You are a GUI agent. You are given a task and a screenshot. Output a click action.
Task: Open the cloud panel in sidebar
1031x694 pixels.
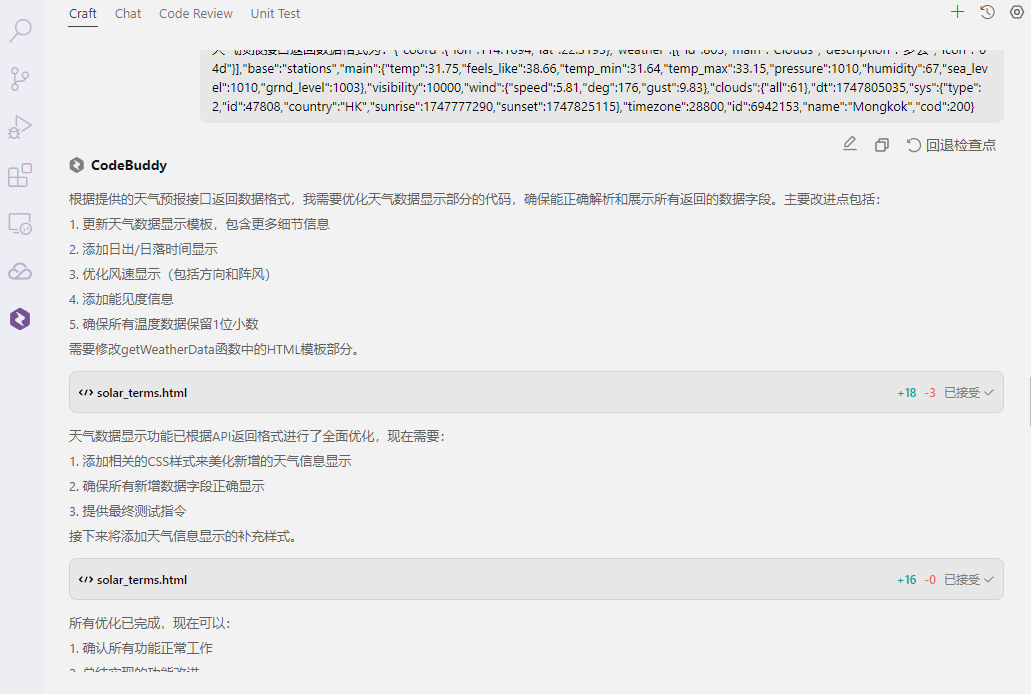click(20, 271)
